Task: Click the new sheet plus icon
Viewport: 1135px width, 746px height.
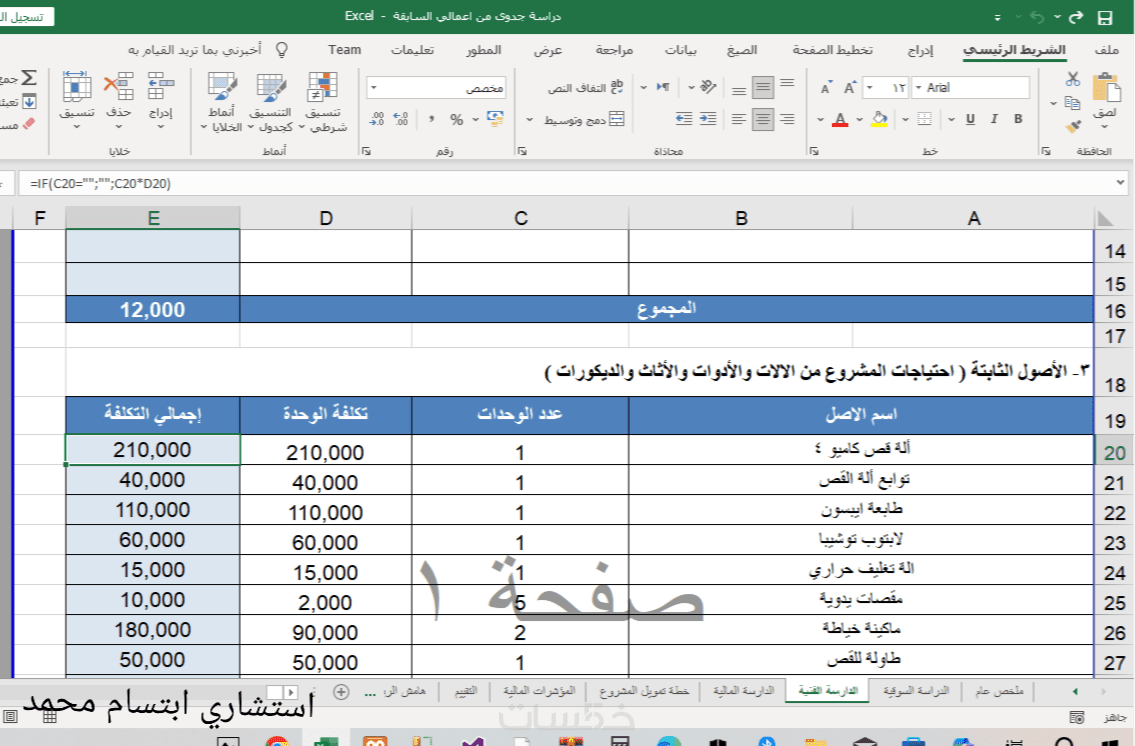Action: (x=341, y=692)
